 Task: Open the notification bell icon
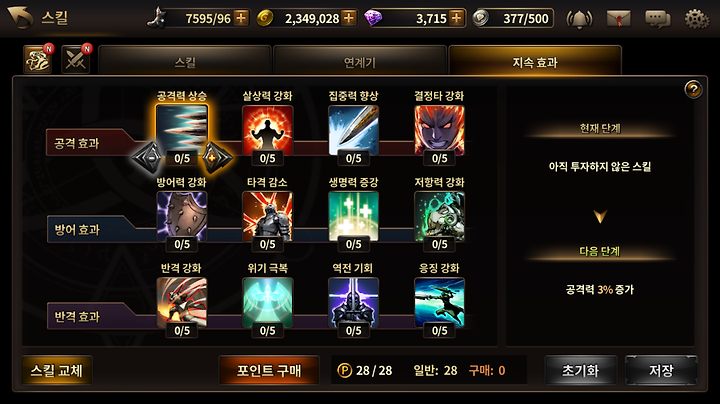[579, 19]
